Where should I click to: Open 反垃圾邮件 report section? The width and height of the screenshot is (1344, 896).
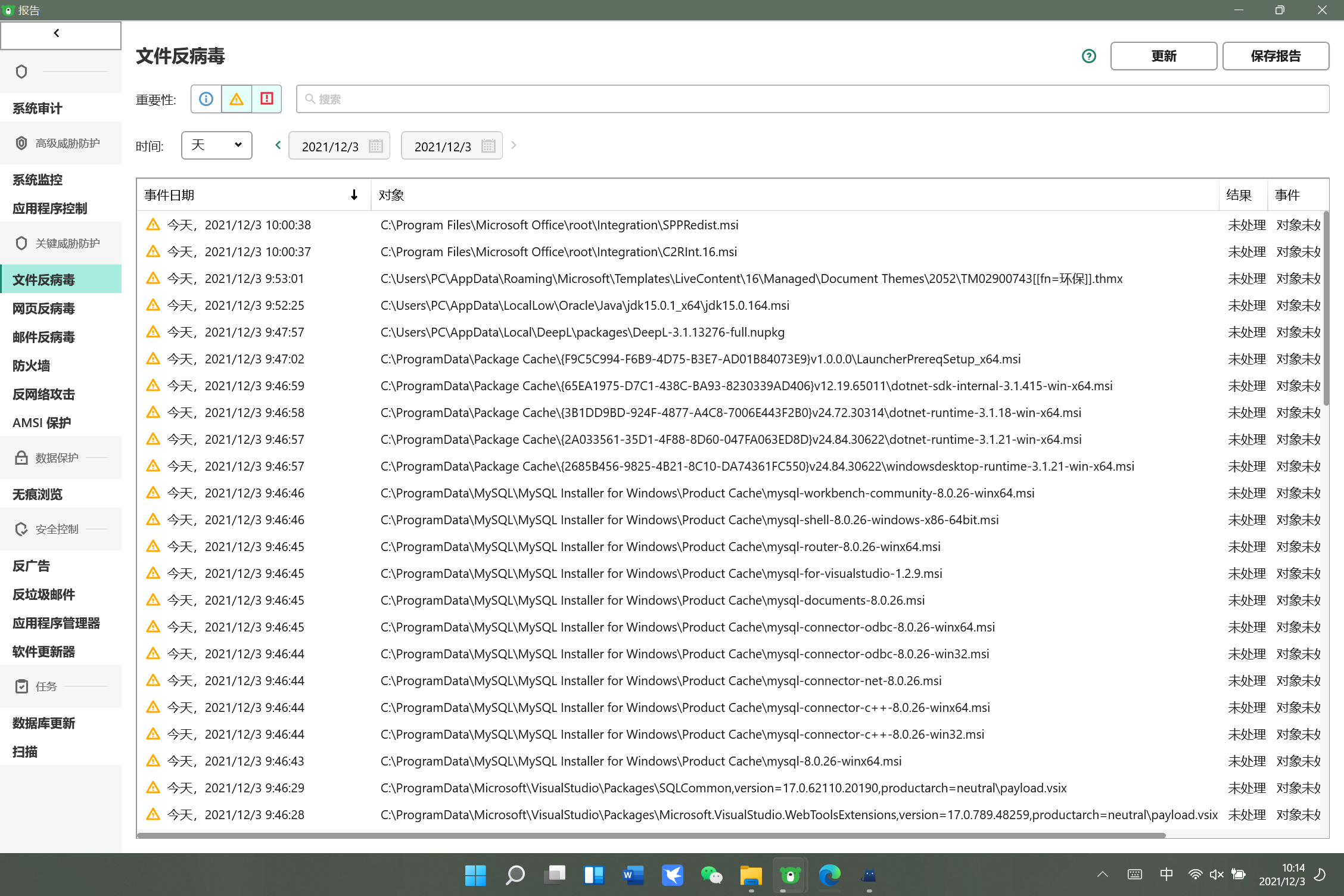[61, 595]
